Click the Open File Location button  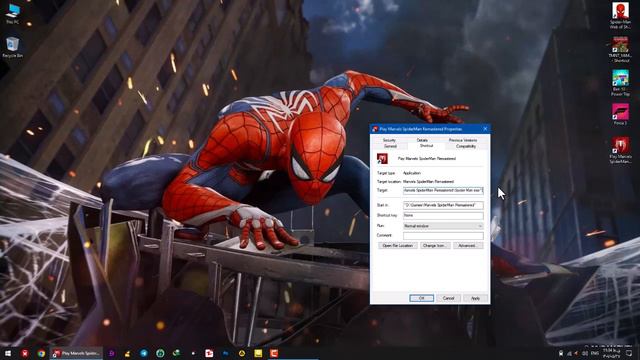tap(398, 246)
